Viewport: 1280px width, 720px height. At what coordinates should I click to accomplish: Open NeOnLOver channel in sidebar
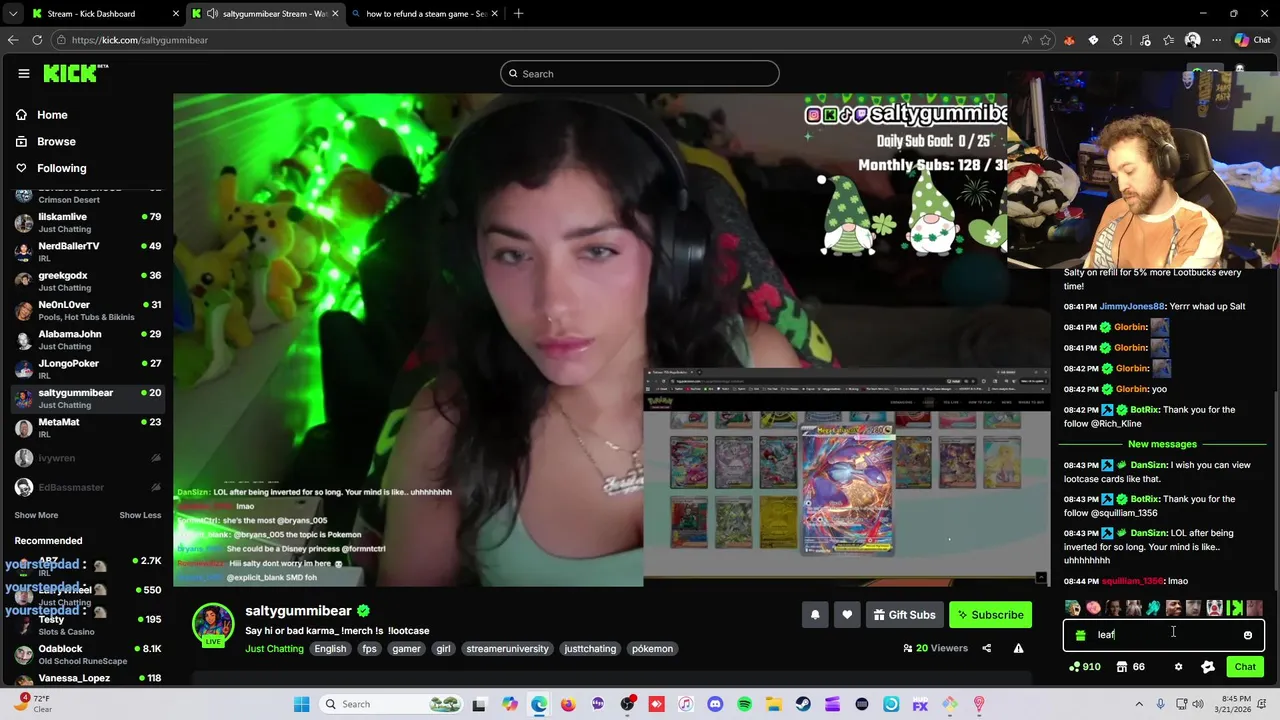[x=87, y=310]
